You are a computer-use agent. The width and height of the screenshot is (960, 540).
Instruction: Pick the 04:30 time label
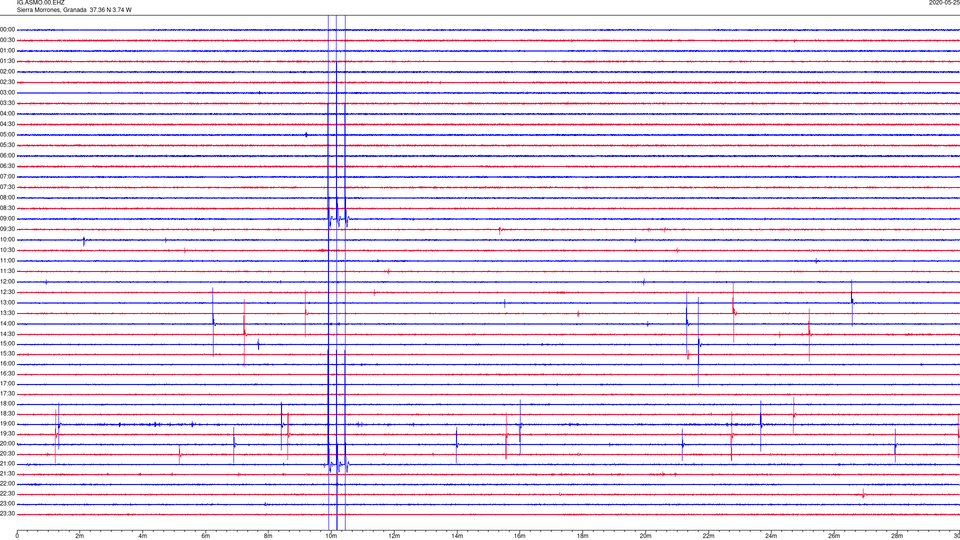tap(7, 124)
